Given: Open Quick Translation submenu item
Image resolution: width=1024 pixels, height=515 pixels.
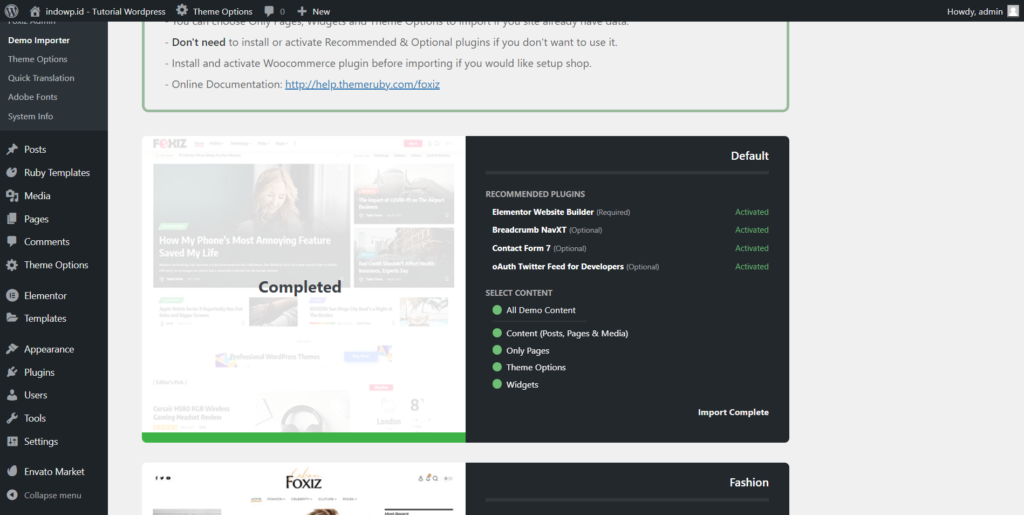Looking at the screenshot, I should pos(41,78).
